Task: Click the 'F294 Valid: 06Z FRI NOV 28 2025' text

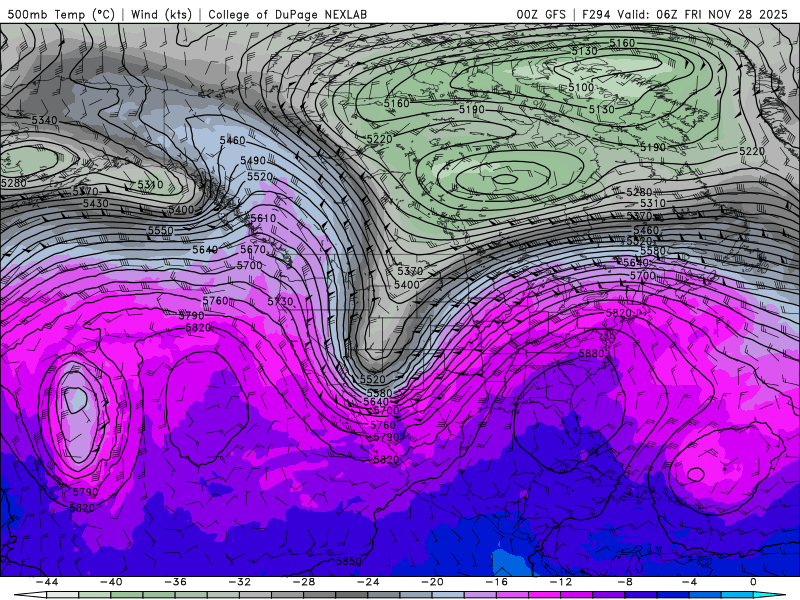Action: click(685, 14)
